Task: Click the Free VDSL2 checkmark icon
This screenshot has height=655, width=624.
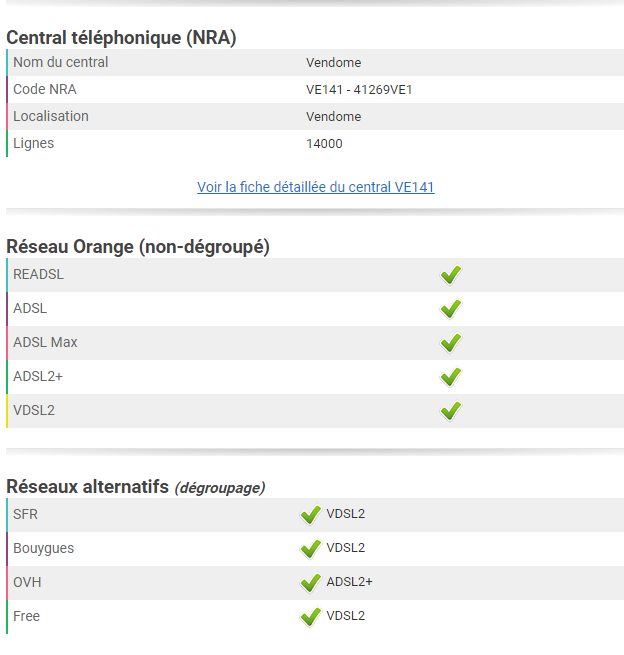Action: 311,617
